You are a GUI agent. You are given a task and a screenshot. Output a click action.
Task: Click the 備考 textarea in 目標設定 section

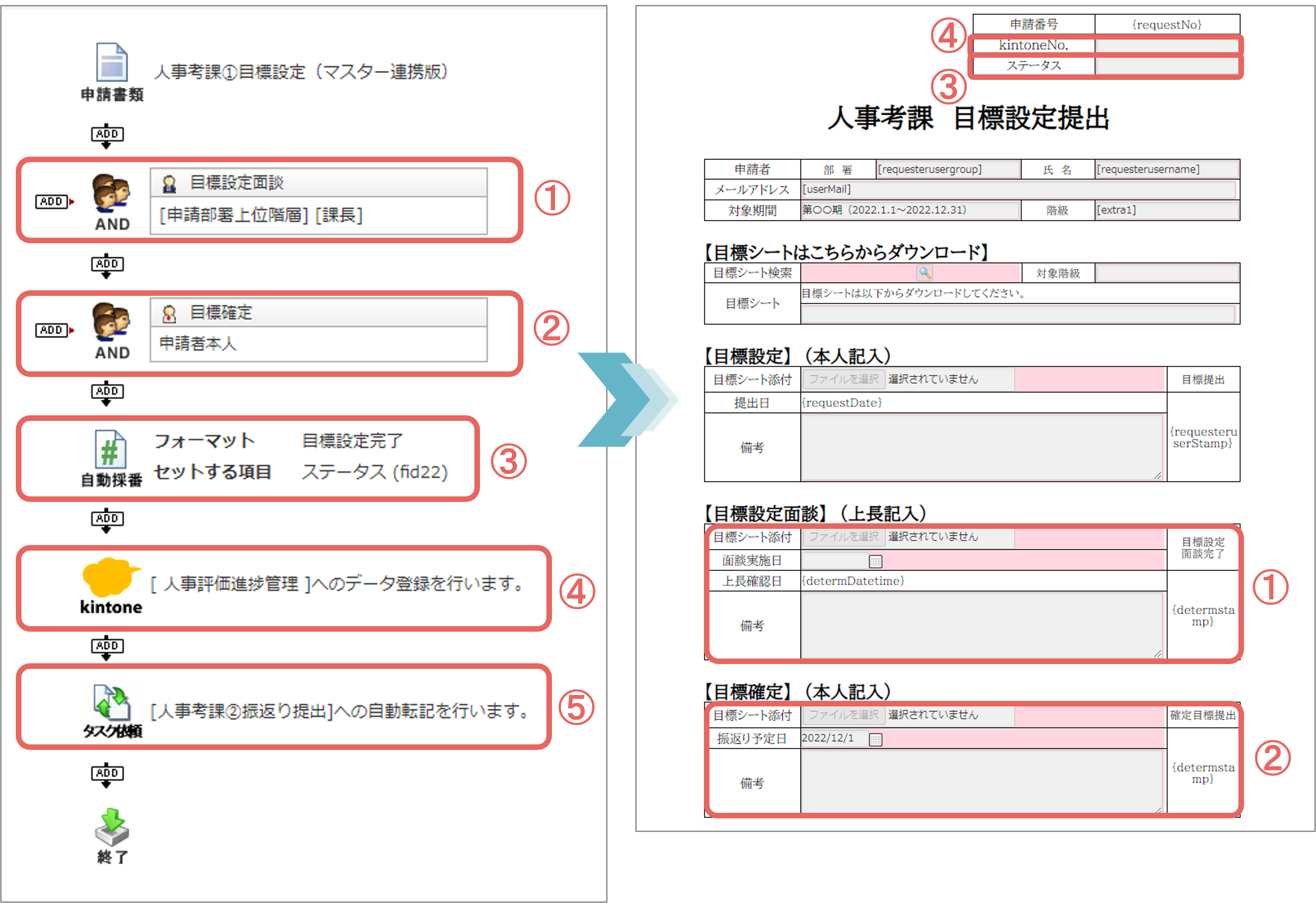(982, 447)
